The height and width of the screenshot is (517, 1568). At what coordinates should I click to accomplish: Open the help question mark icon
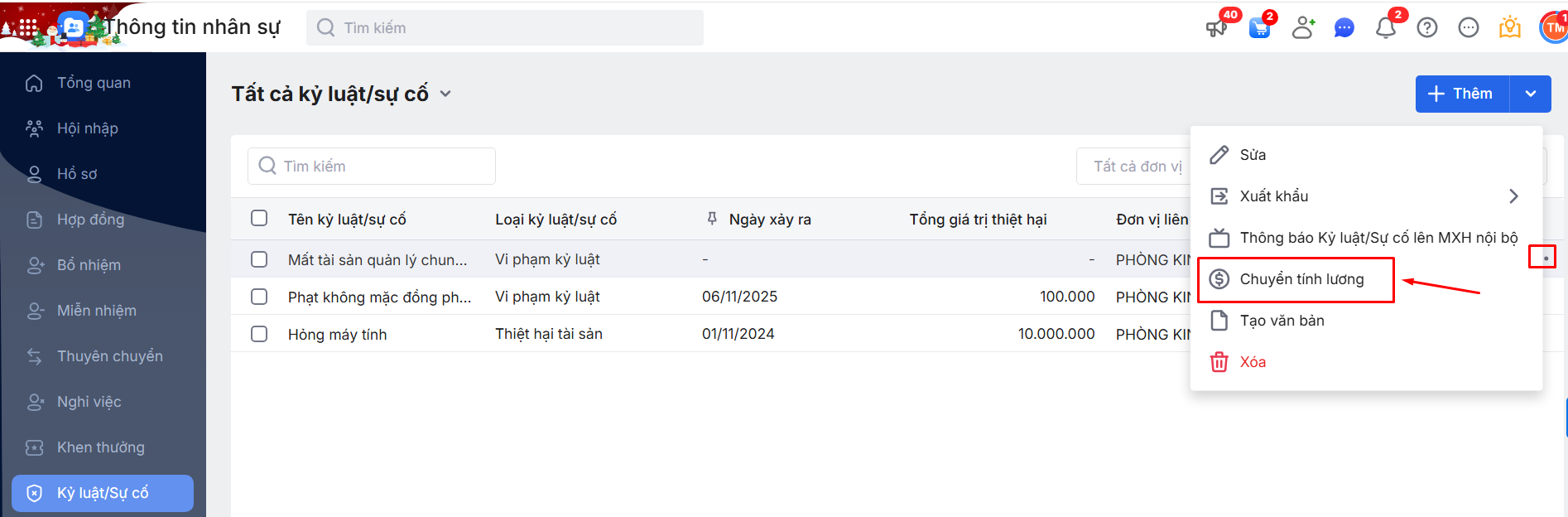1427,28
